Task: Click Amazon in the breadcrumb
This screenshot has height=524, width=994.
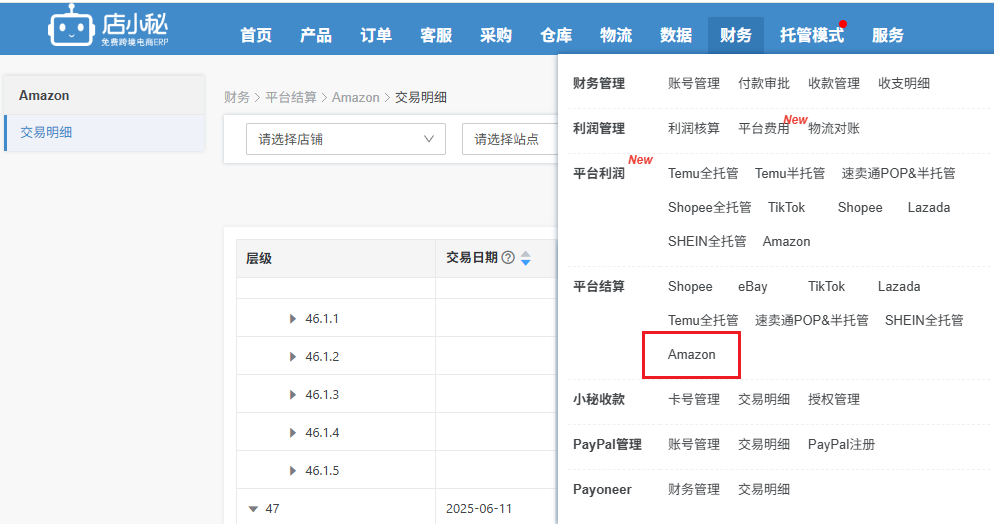Action: (x=356, y=98)
